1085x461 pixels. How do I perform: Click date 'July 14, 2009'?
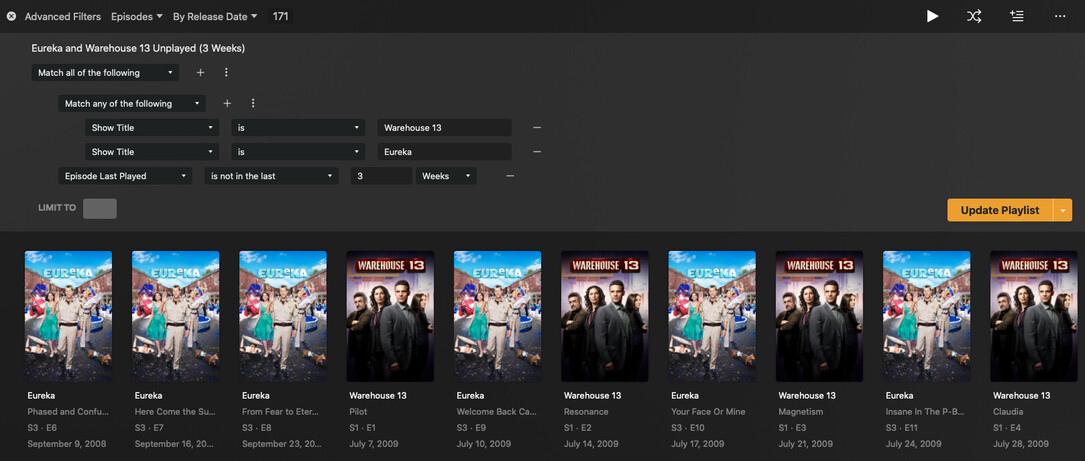tap(591, 444)
